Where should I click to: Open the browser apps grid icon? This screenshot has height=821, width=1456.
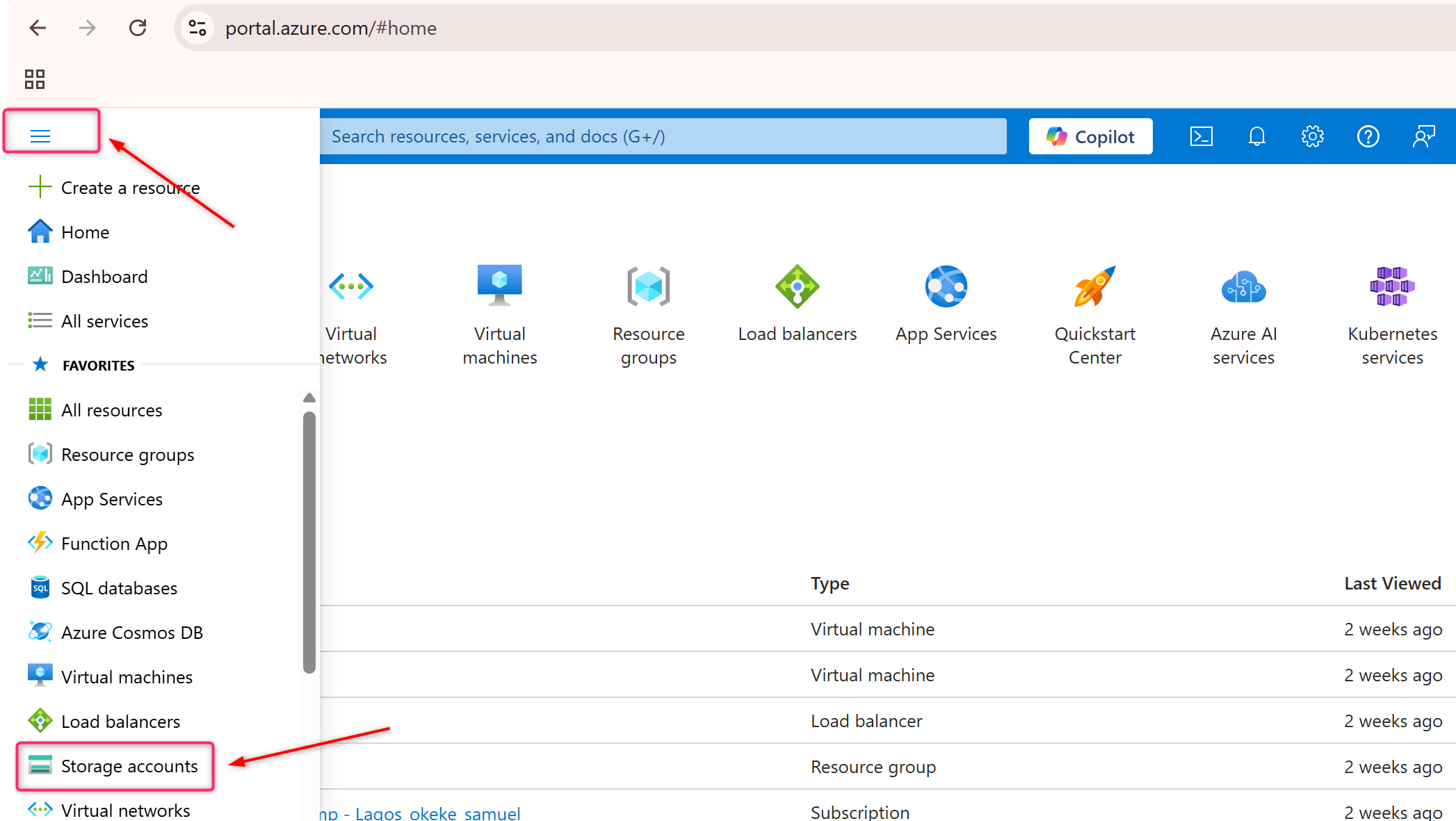35,79
